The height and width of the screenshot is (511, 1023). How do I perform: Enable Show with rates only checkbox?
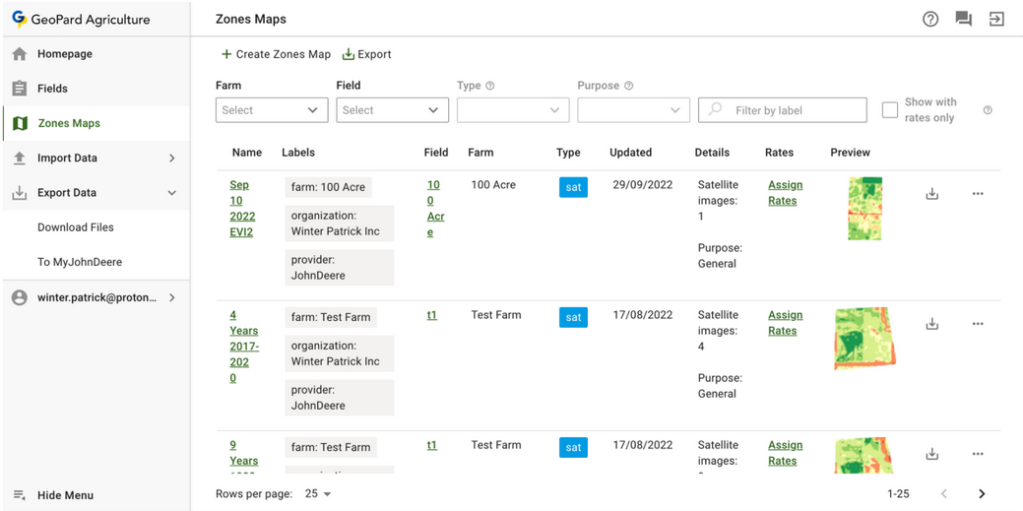pos(889,110)
